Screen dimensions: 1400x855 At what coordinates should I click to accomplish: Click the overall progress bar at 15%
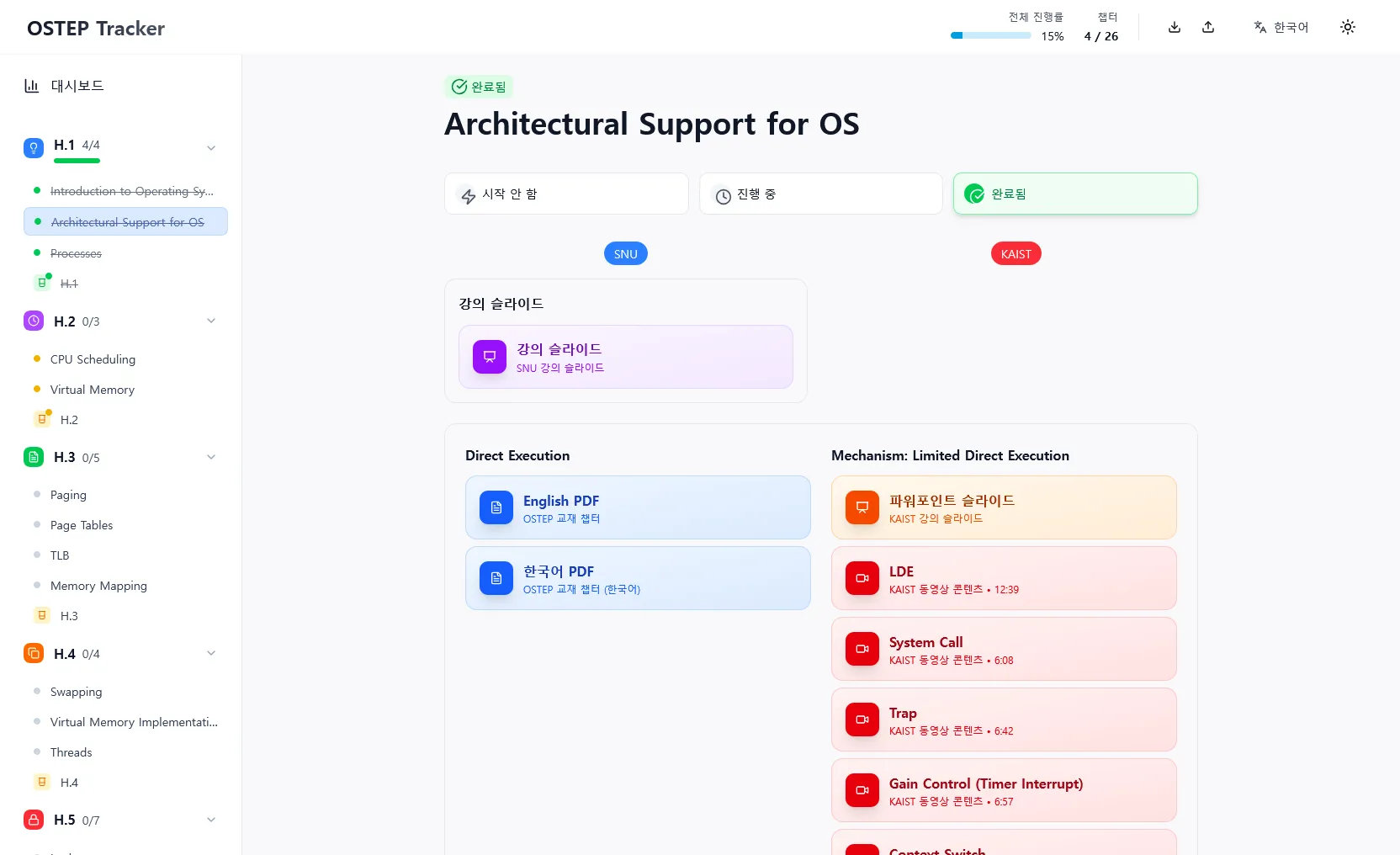pyautogui.click(x=991, y=35)
